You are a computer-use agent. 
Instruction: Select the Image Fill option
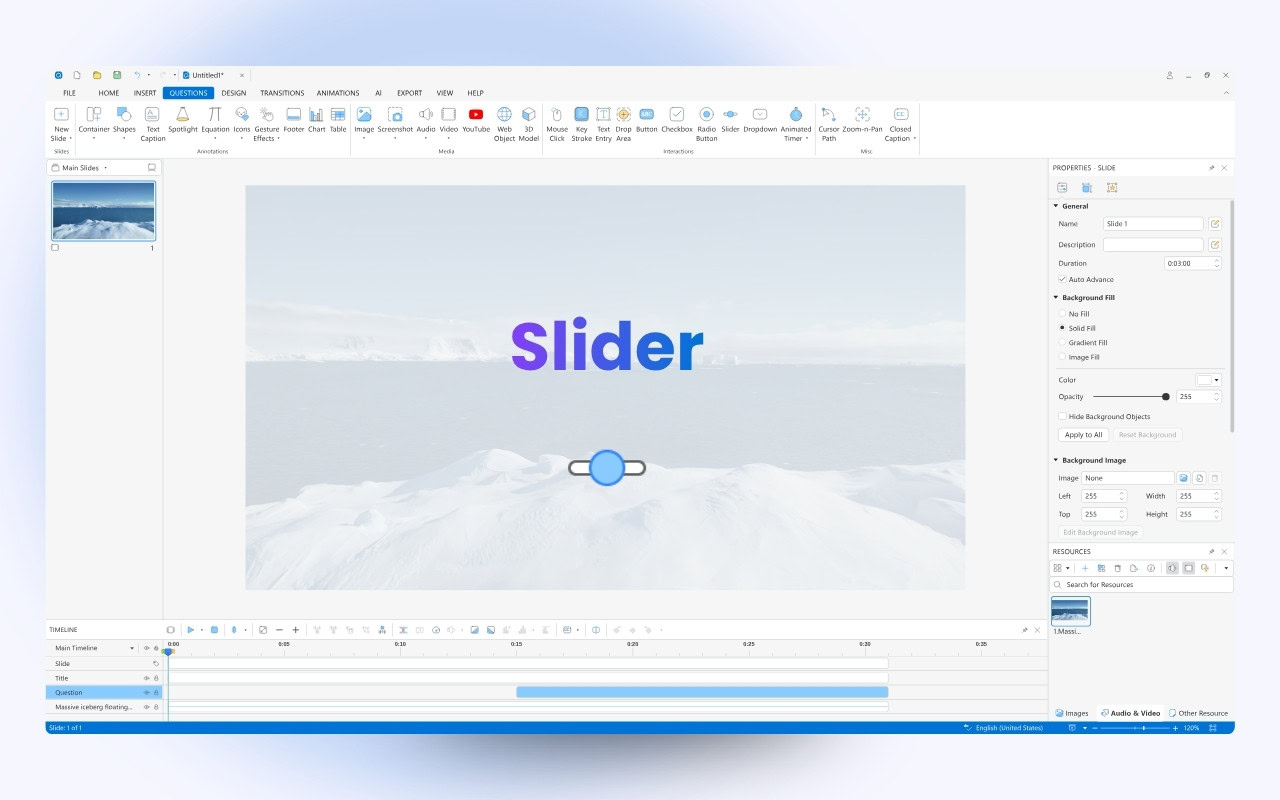click(x=1062, y=357)
